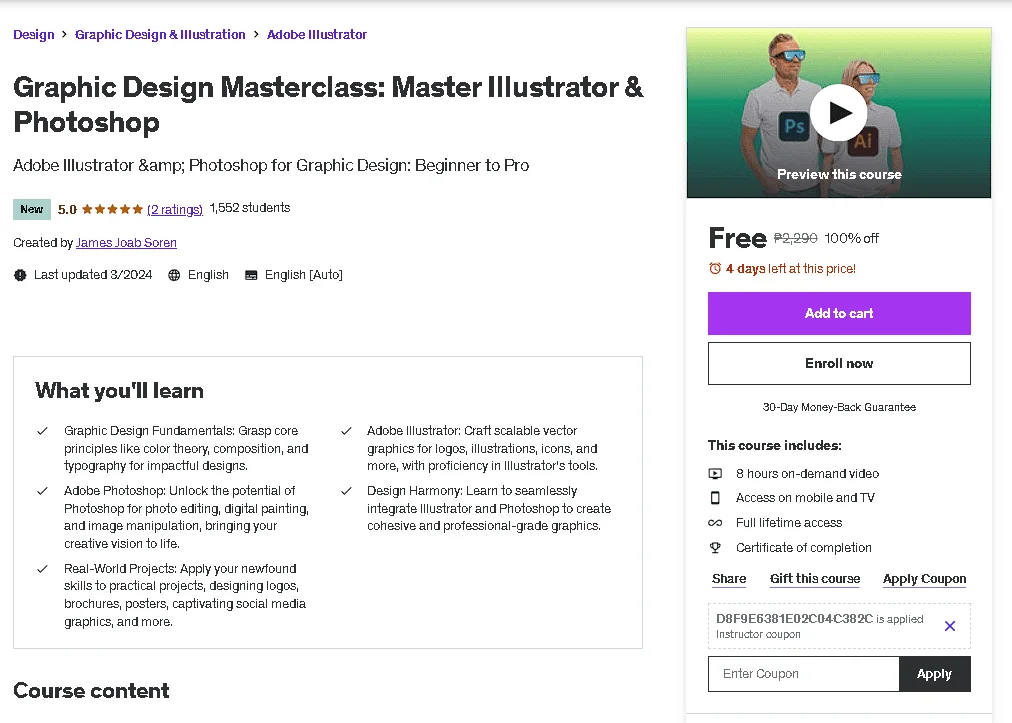The height and width of the screenshot is (723, 1012).
Task: Click the certificate trophy icon
Action: click(x=715, y=547)
